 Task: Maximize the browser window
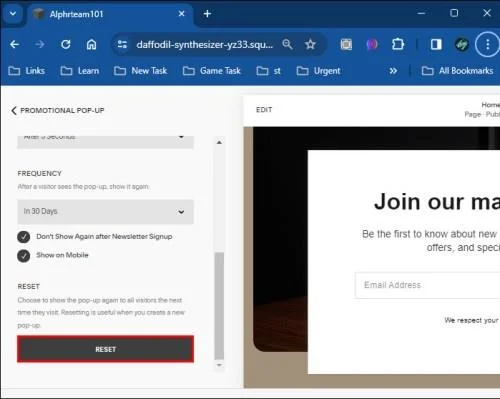click(x=454, y=13)
